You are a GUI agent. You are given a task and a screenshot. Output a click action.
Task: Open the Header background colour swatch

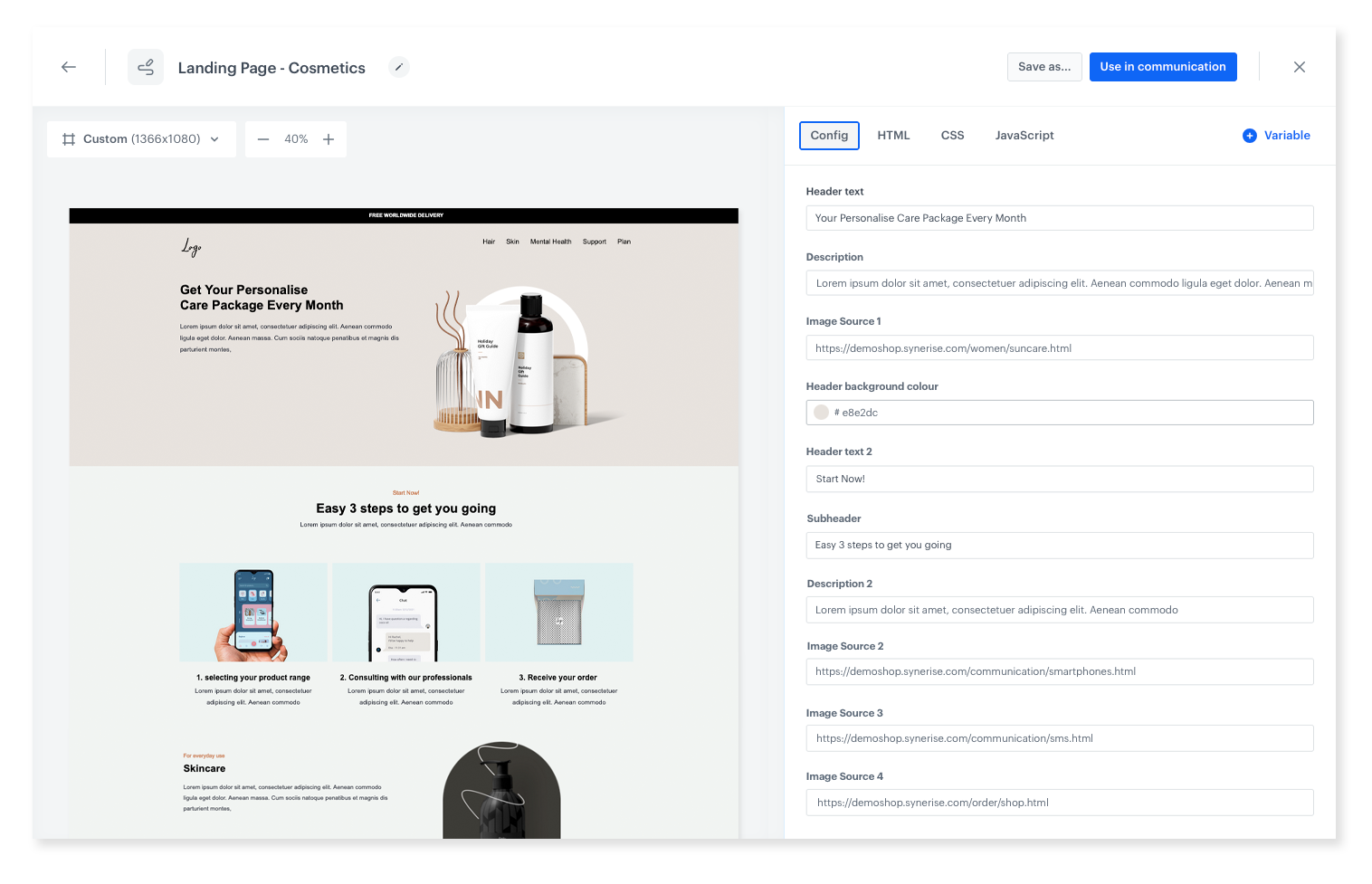[x=821, y=412]
